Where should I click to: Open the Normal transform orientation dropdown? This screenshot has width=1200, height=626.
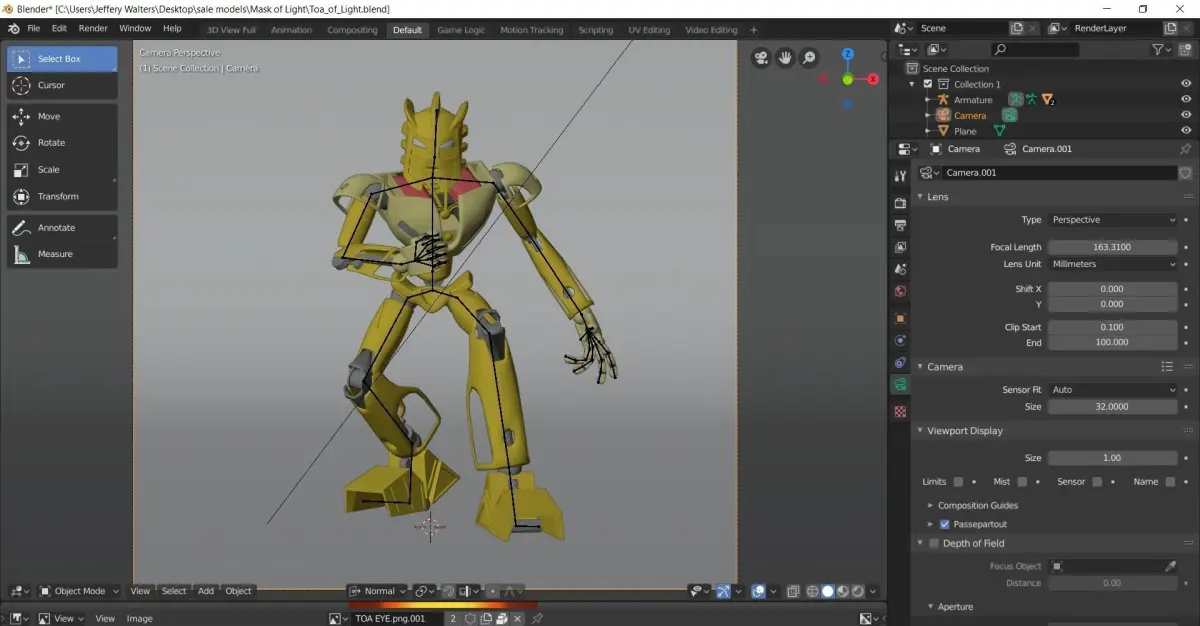pos(378,591)
